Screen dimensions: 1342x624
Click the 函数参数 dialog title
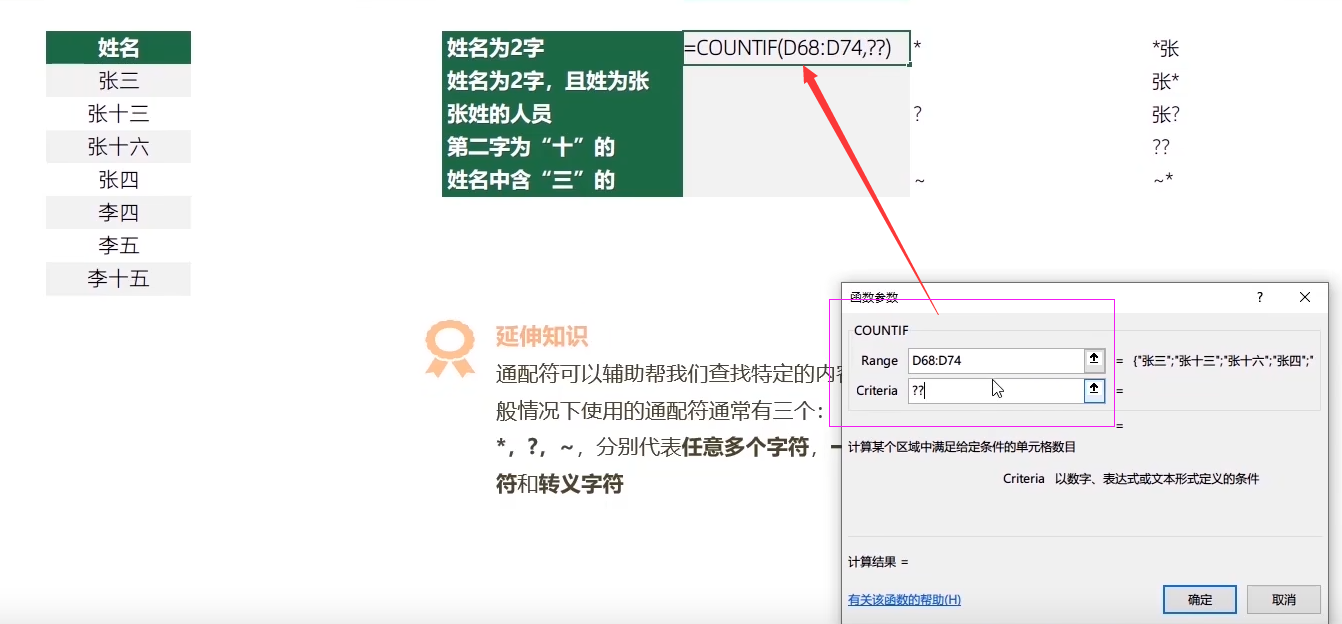click(x=874, y=297)
